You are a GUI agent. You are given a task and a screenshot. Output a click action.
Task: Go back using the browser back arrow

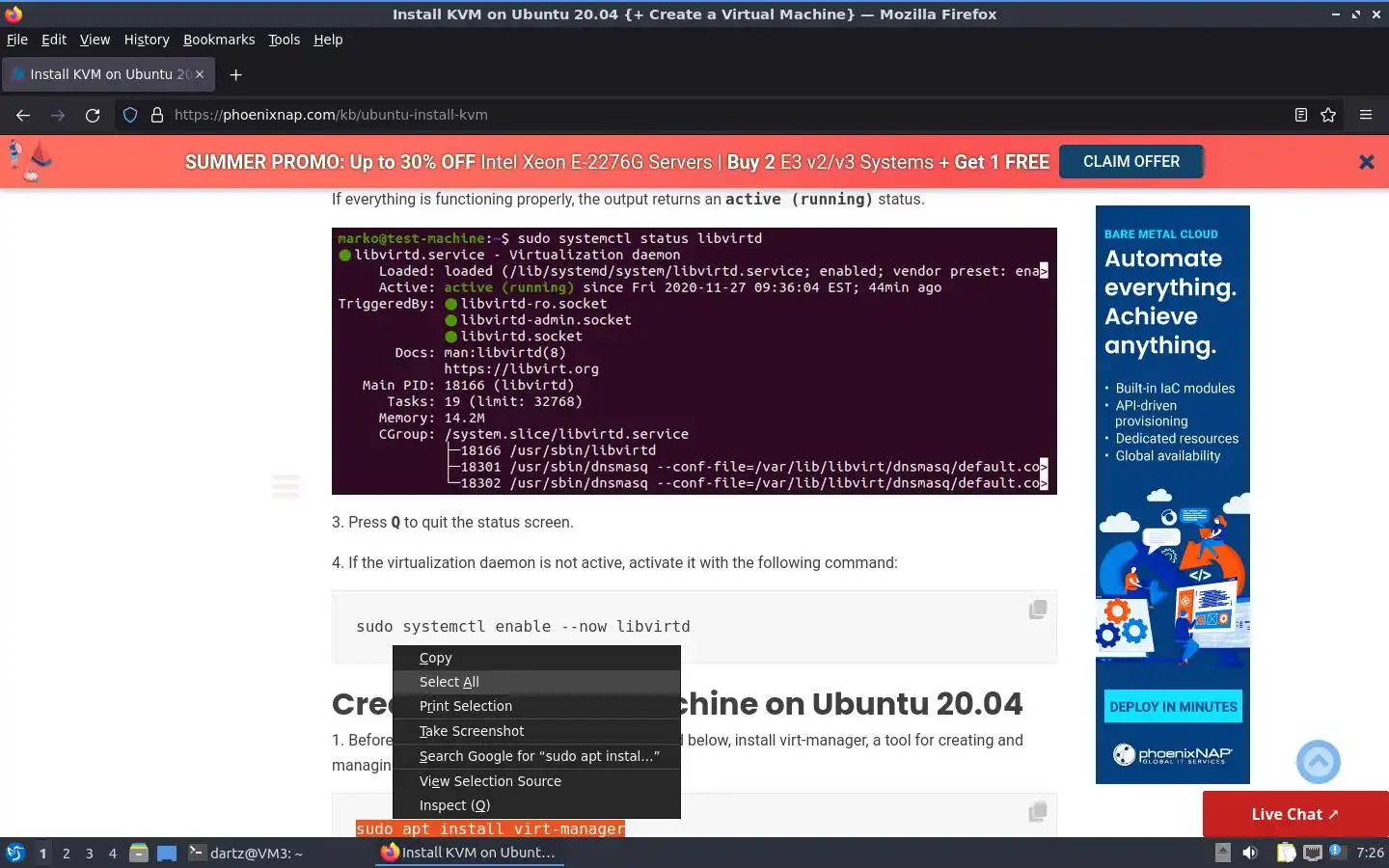tap(23, 115)
